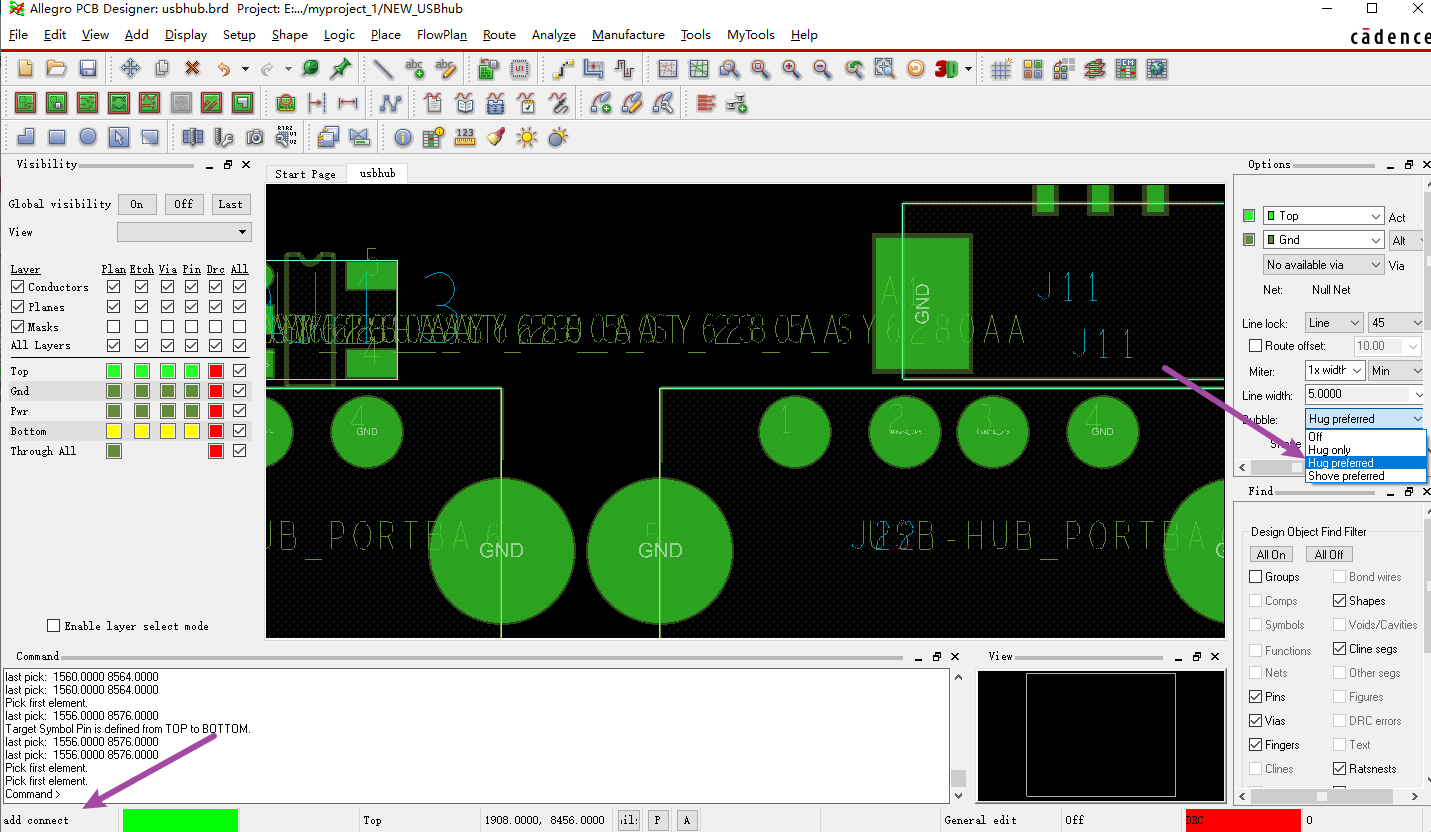The image size is (1431, 832).
Task: Click the Zoom Out magnifier
Action: 822,69
